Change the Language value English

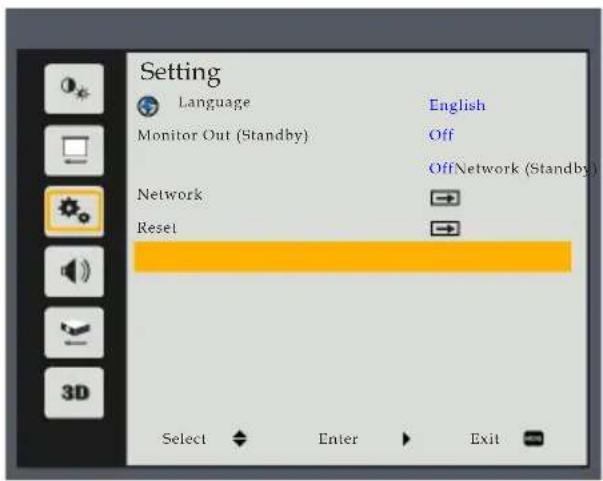[x=457, y=105]
